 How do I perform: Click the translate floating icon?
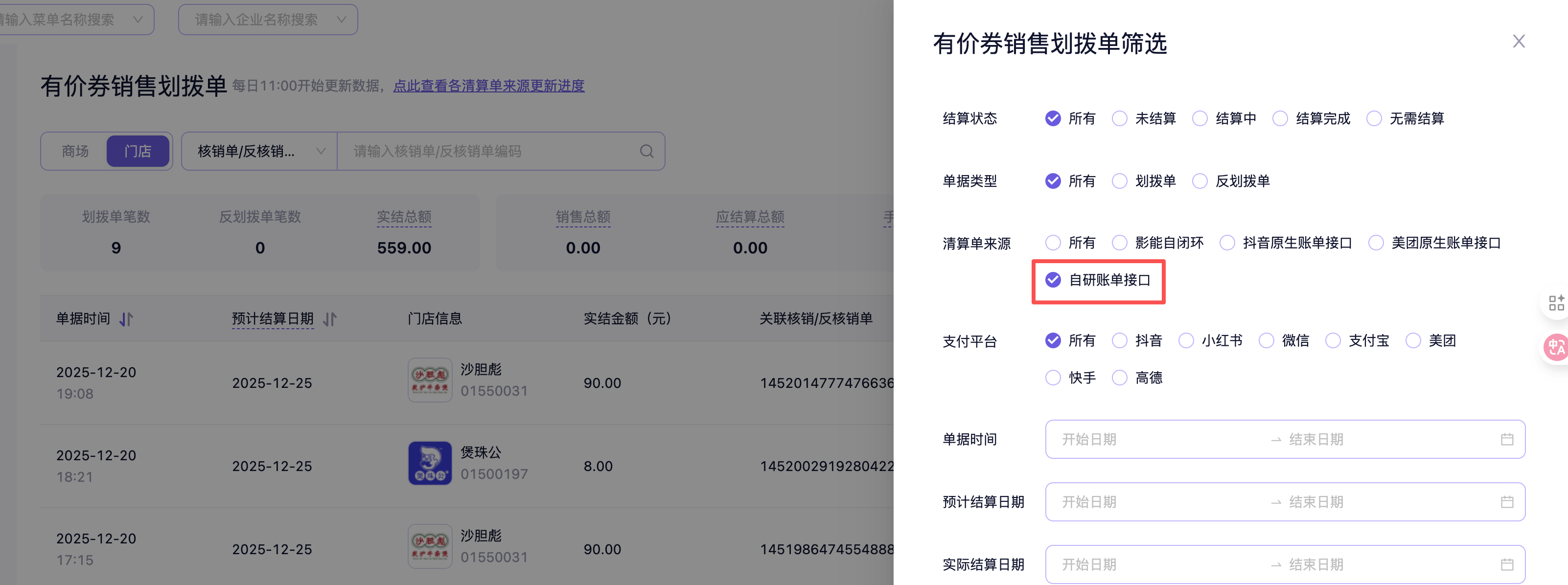[x=1556, y=348]
